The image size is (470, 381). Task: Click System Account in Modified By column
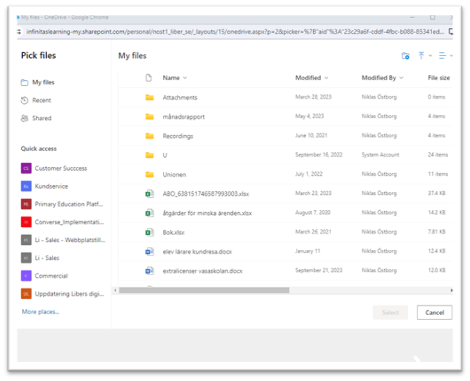tap(380, 155)
